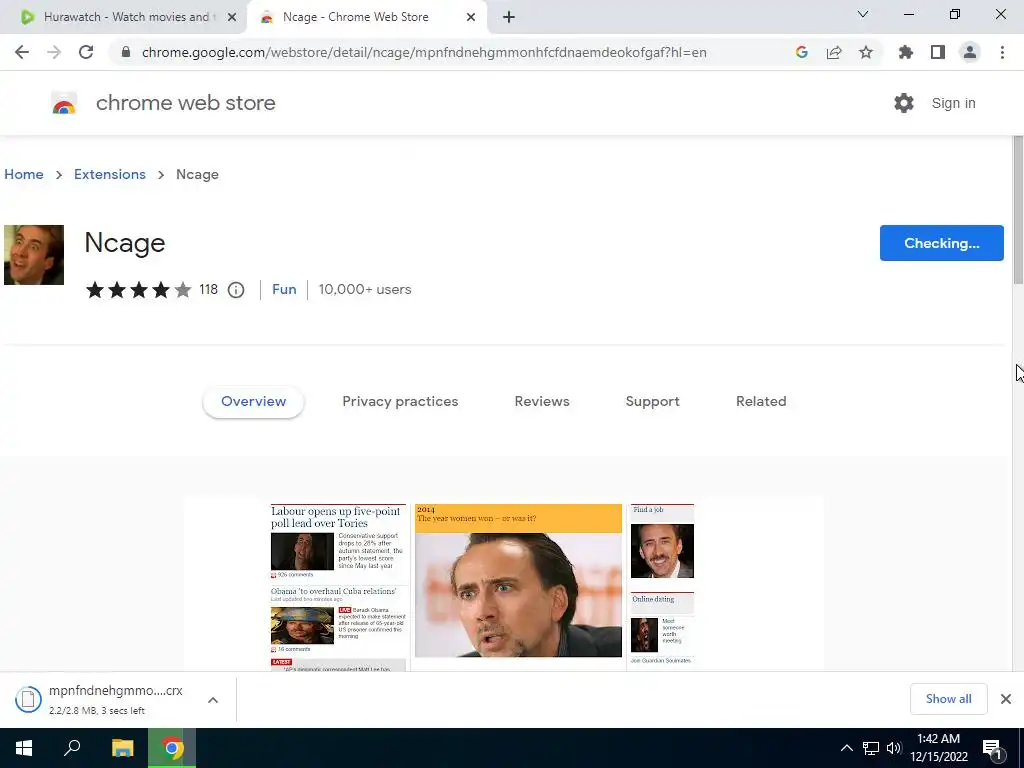Open the Chrome three-dot menu

1002,52
